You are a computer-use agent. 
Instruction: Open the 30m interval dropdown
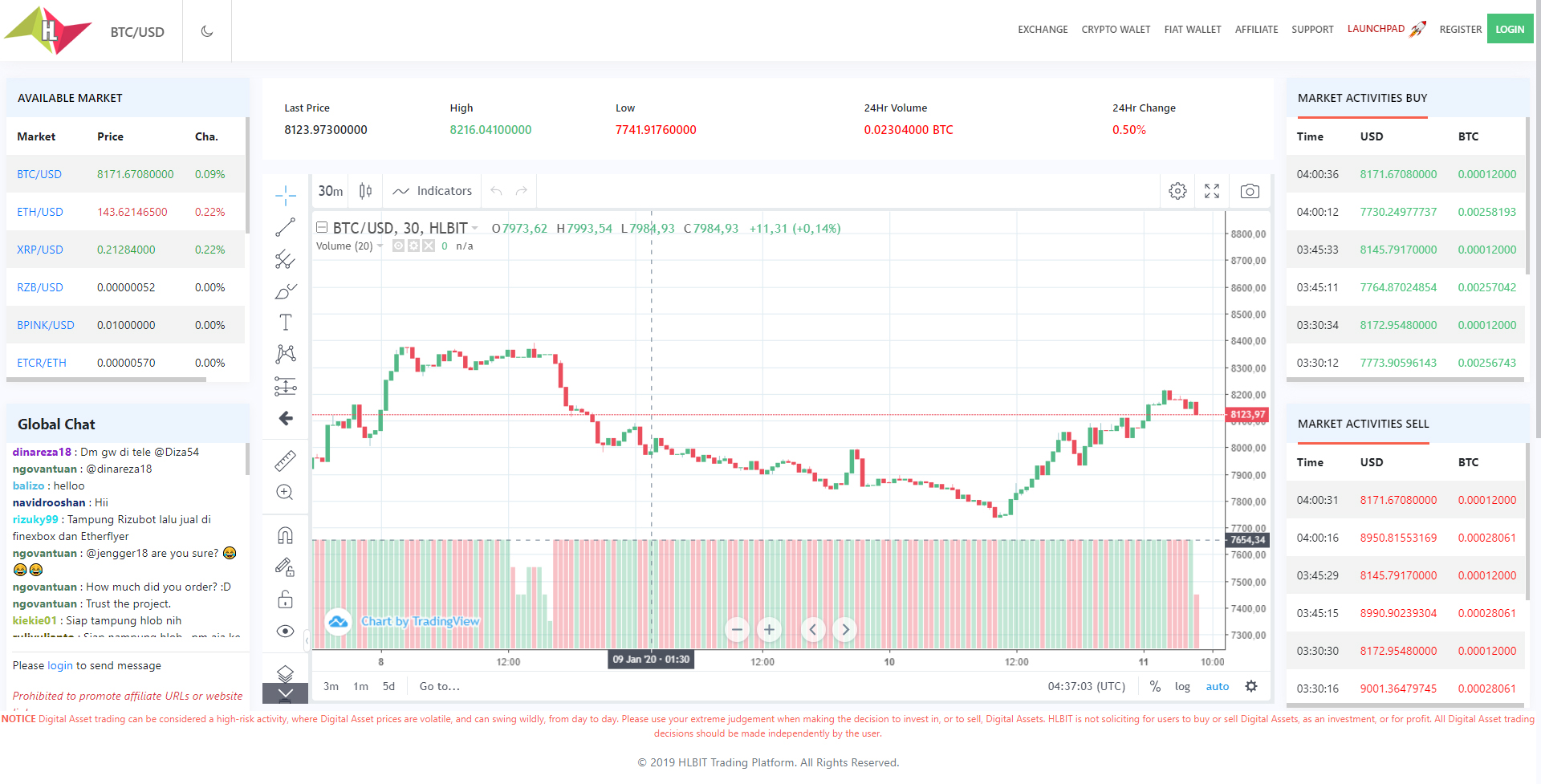click(x=330, y=191)
